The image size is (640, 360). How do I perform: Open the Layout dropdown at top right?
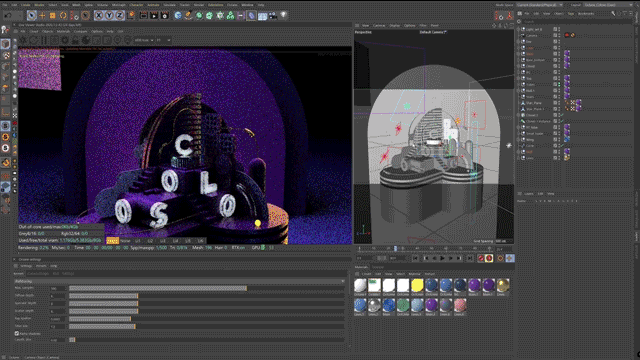click(x=609, y=5)
